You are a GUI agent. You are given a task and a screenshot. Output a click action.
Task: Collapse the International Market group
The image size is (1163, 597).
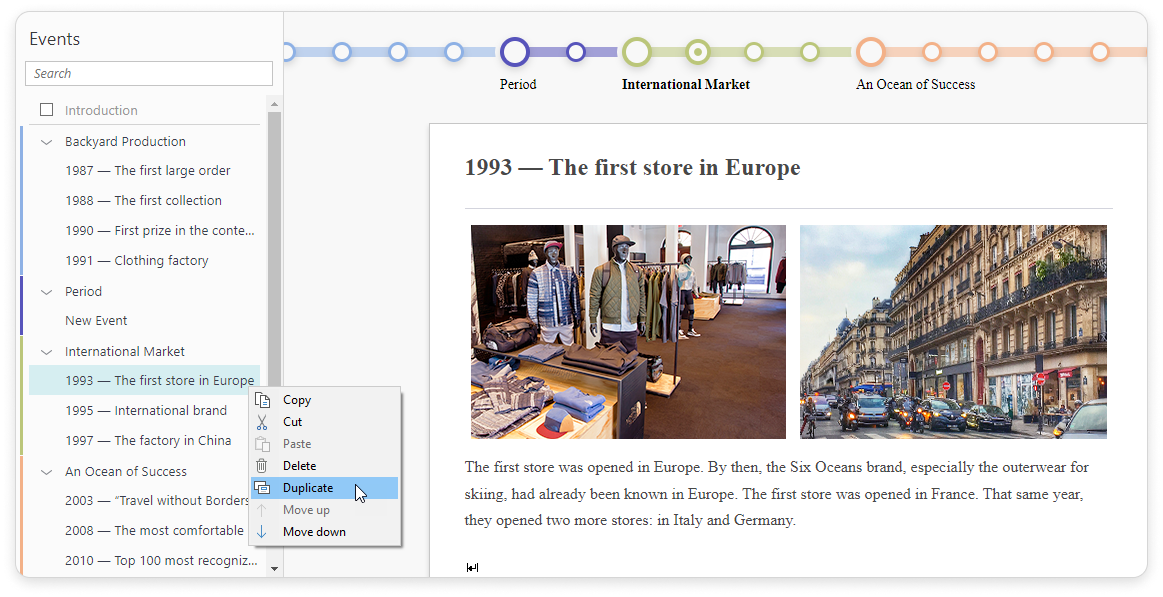47,352
